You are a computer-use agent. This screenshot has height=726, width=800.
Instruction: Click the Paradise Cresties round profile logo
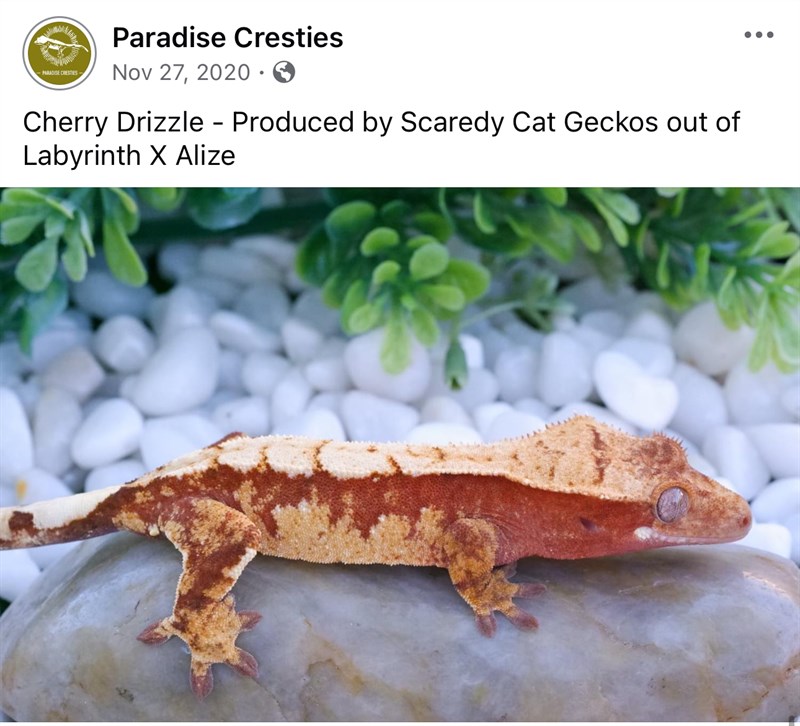click(x=60, y=53)
